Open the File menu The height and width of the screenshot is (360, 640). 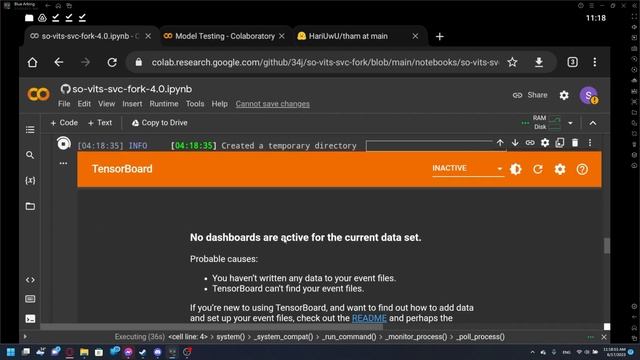tap(64, 104)
